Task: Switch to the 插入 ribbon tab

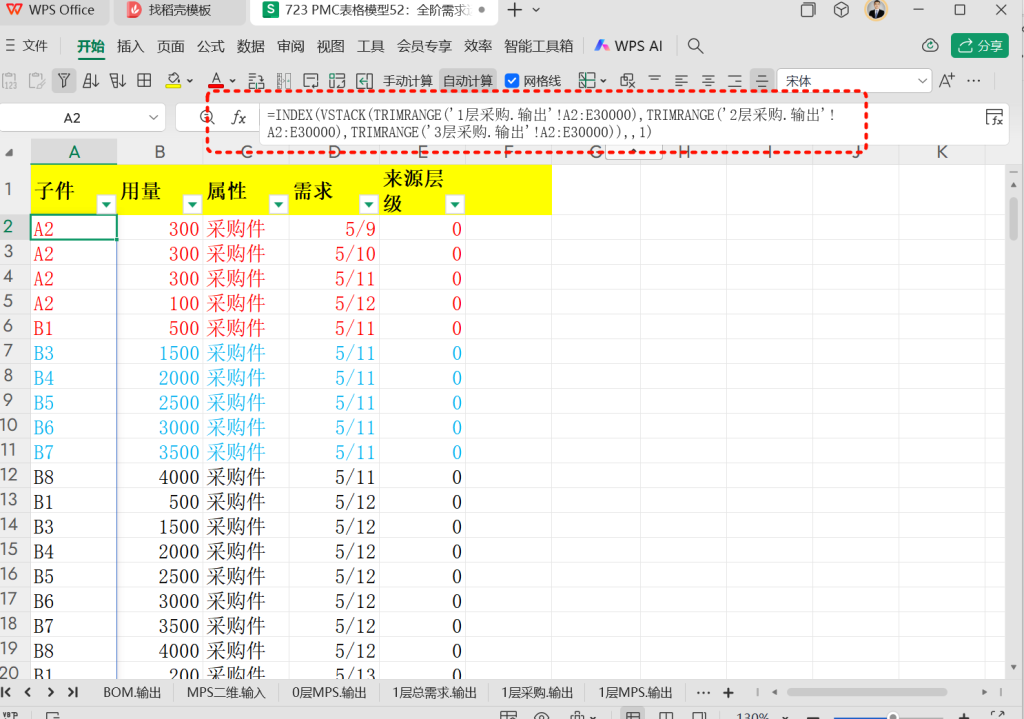Action: coord(130,46)
